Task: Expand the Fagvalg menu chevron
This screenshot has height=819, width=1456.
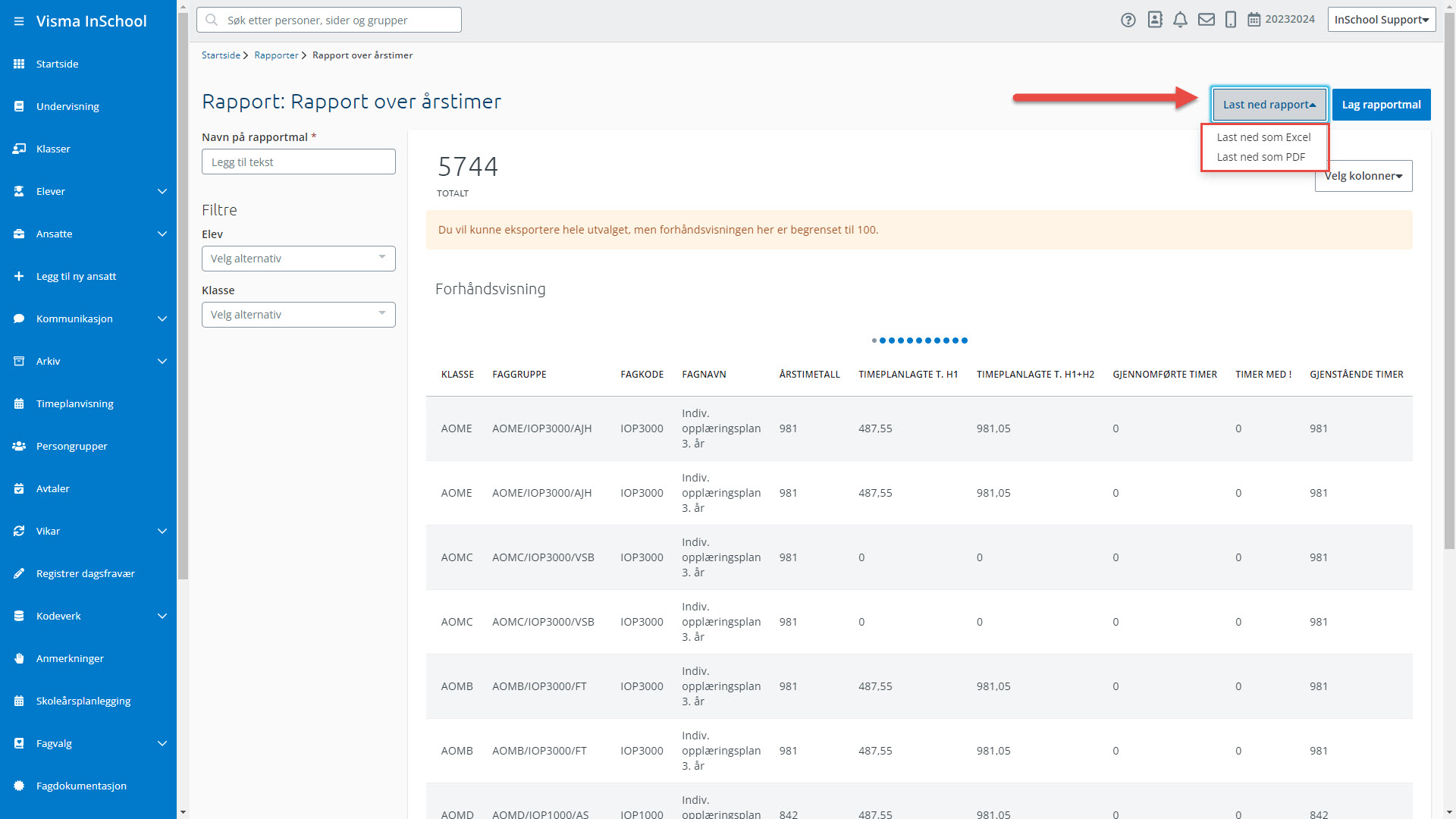Action: tap(162, 743)
